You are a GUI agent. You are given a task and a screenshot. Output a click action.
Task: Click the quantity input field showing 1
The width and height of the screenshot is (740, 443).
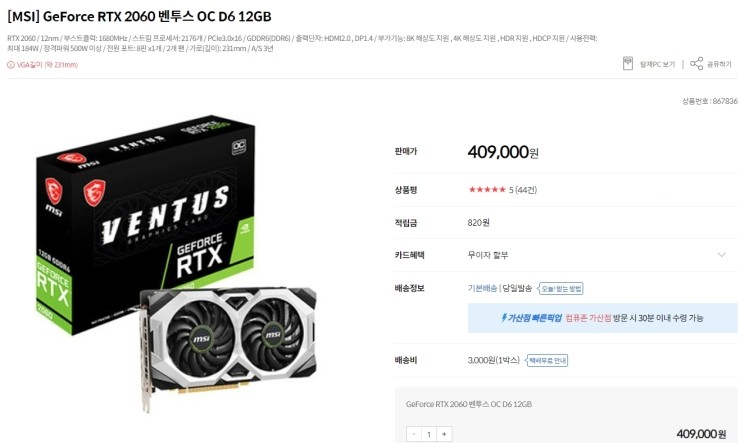429,434
